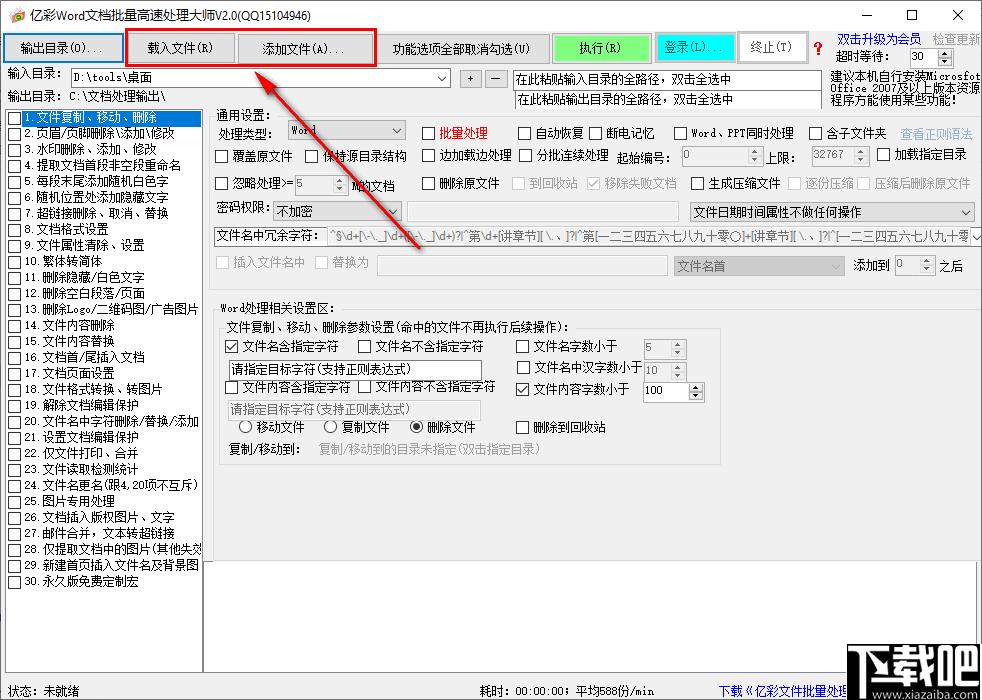Check the 删除原文件 checkbox
982x700 pixels.
click(x=428, y=183)
